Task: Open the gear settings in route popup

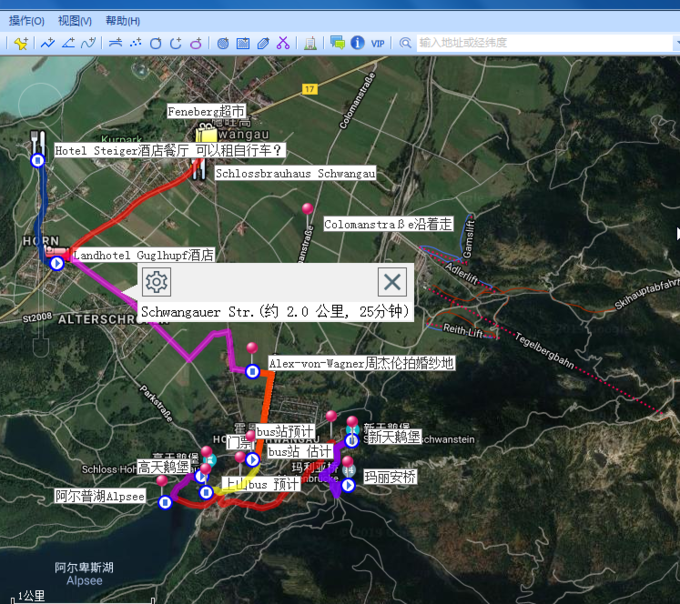Action: 156,282
